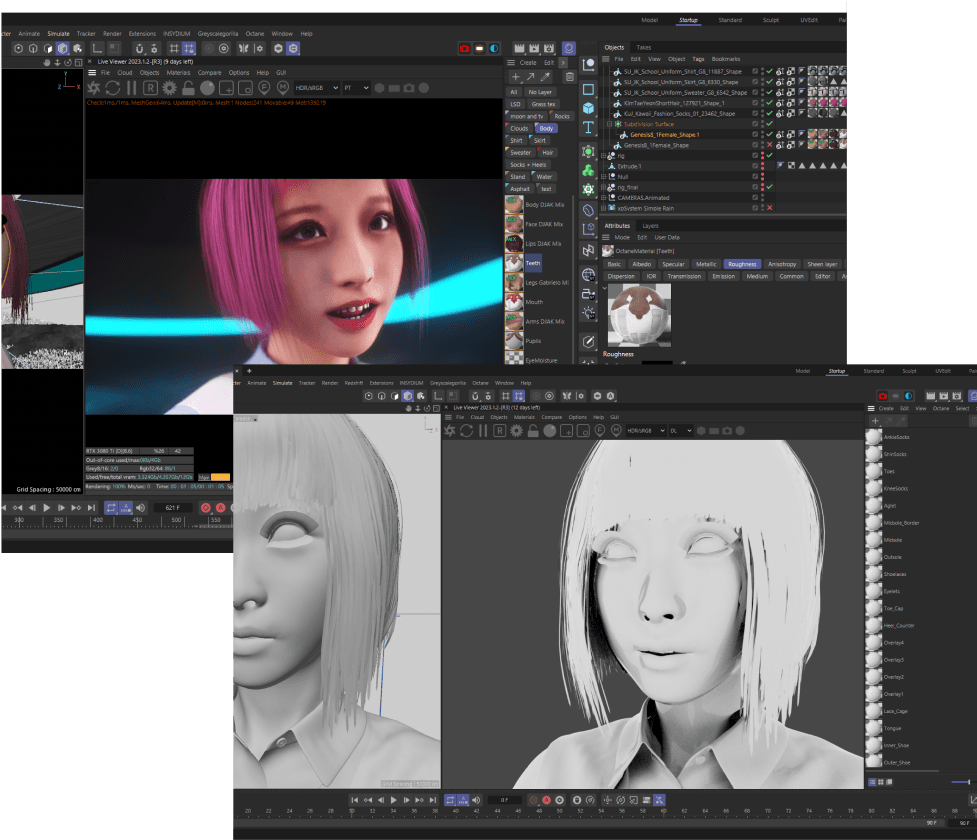Viewport: 977px width, 840px height.
Task: Toggle the red X enable flag for Genesis8_1Female_Shape
Action: 770,145
